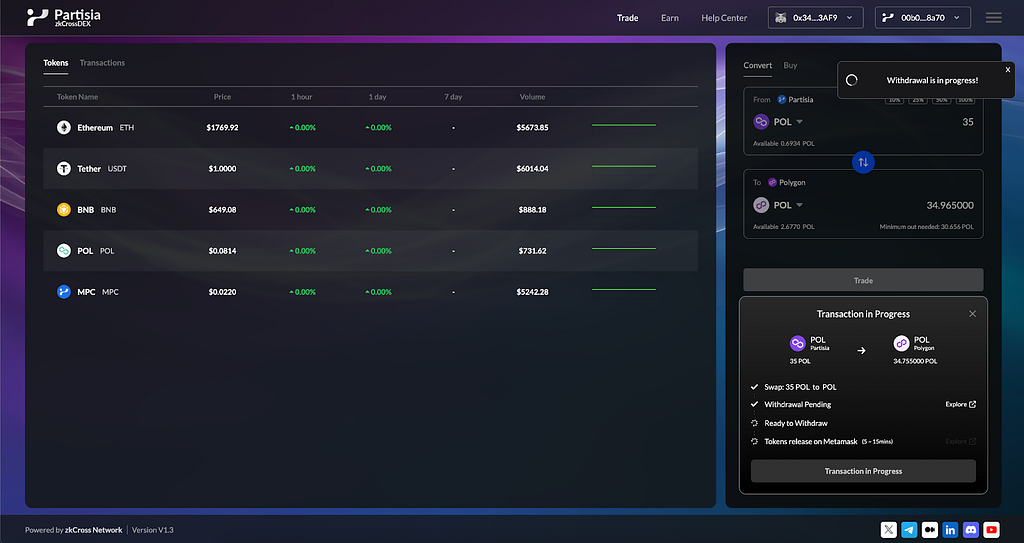The image size is (1024, 543).
Task: Close the Transaction in Progress panel
Action: point(972,314)
